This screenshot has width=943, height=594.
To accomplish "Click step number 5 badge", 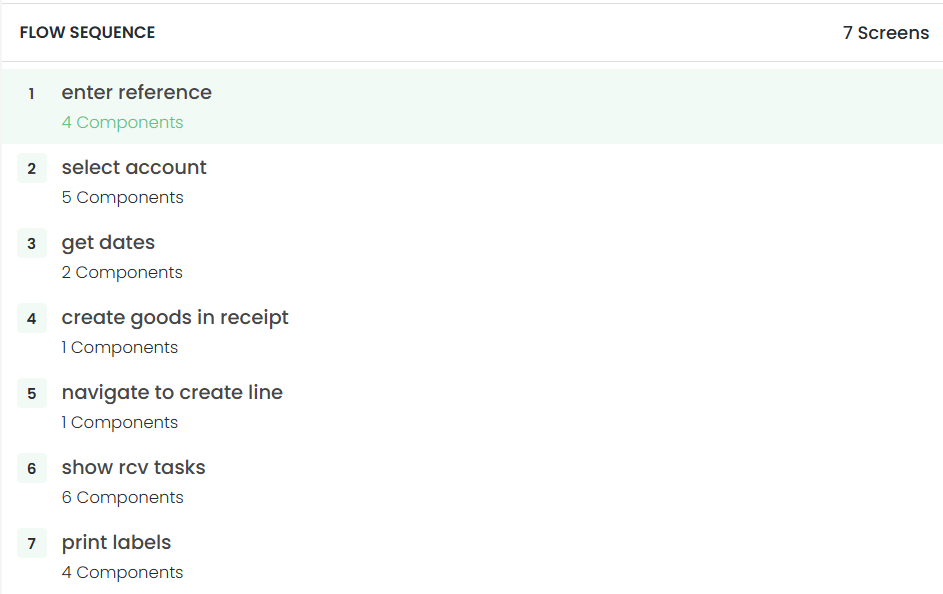I will pos(32,394).
